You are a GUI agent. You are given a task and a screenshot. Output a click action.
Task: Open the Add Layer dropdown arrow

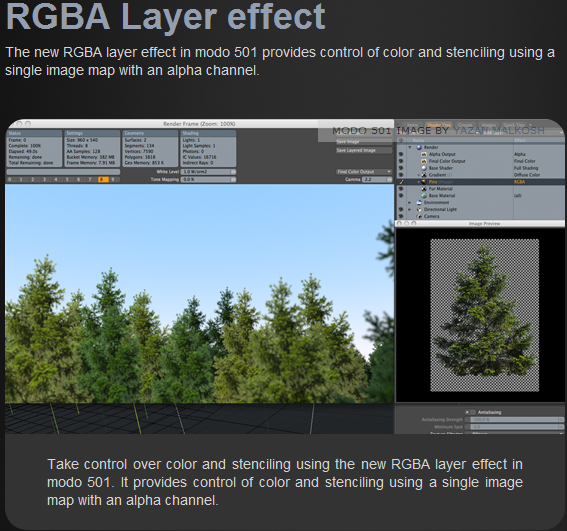pyautogui.click(x=562, y=133)
